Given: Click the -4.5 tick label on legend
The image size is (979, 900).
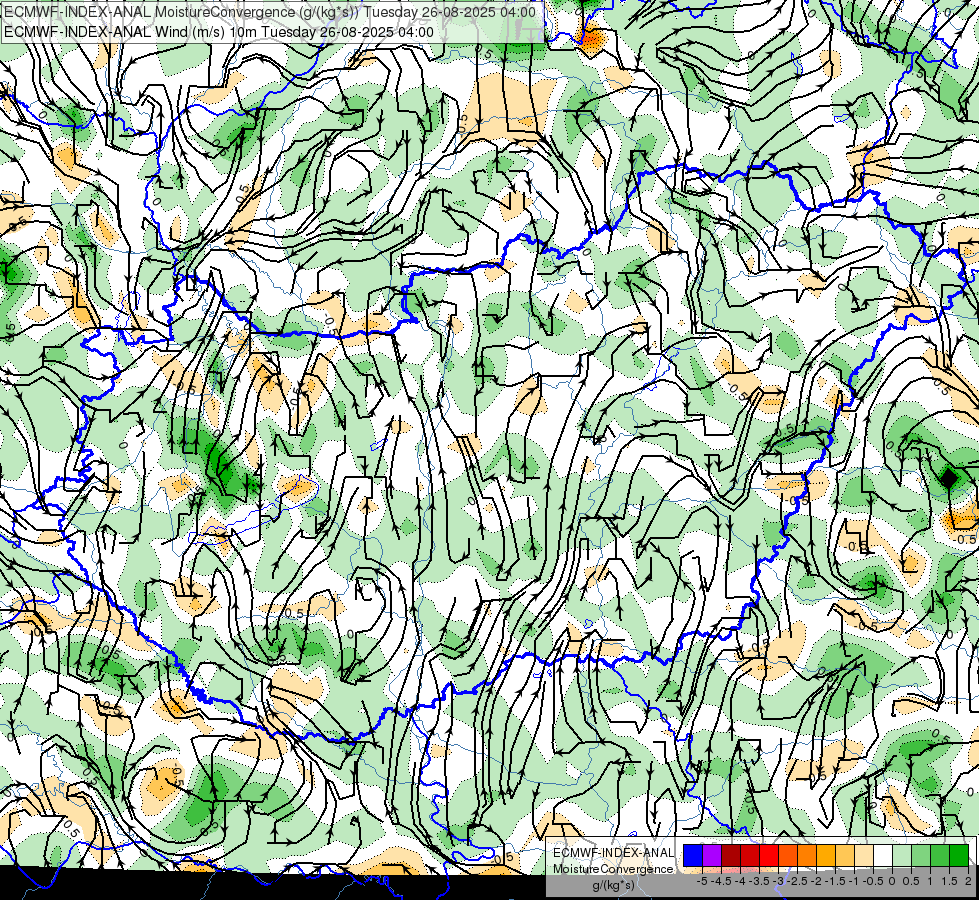Looking at the screenshot, I should pyautogui.click(x=721, y=881).
